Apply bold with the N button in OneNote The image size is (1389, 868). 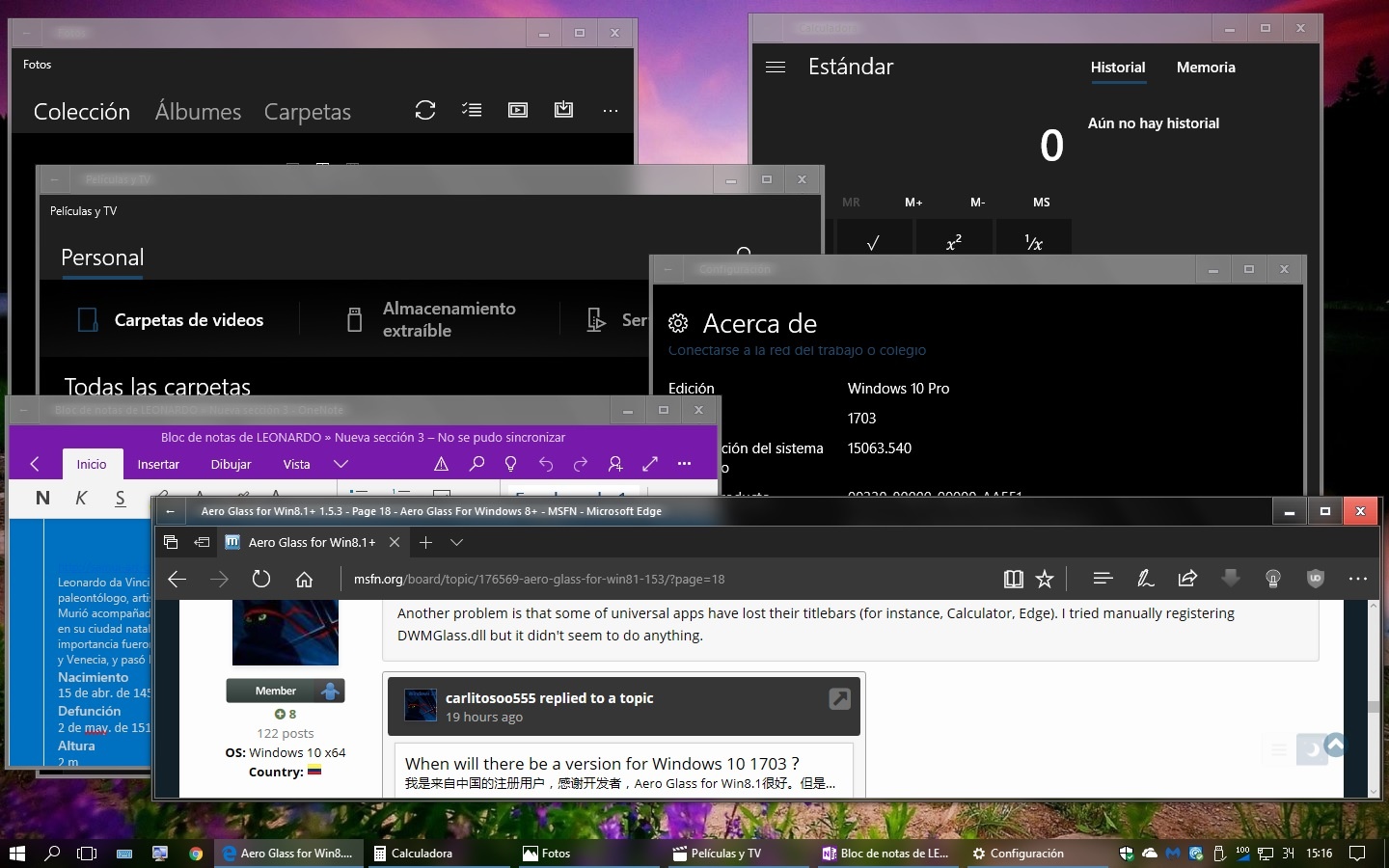point(42,498)
